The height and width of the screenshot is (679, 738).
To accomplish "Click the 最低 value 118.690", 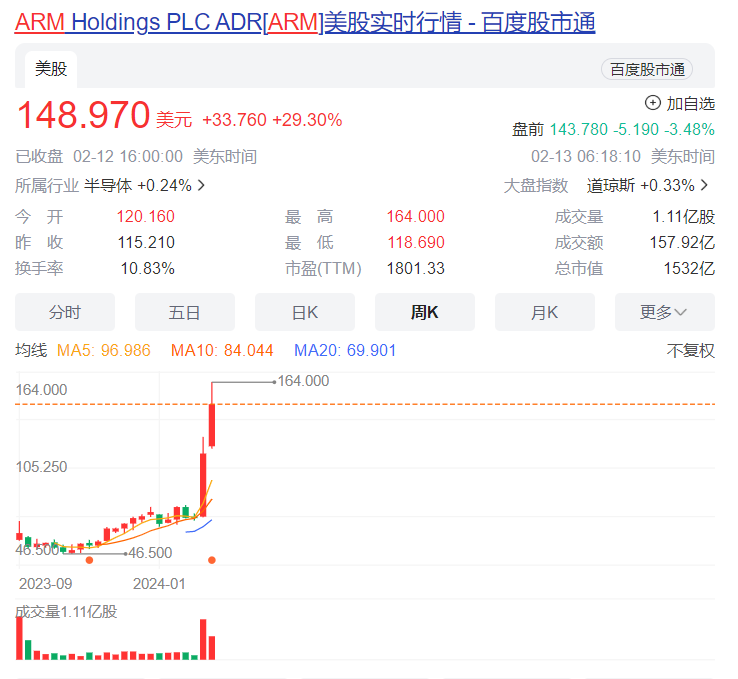I will click(x=416, y=242).
